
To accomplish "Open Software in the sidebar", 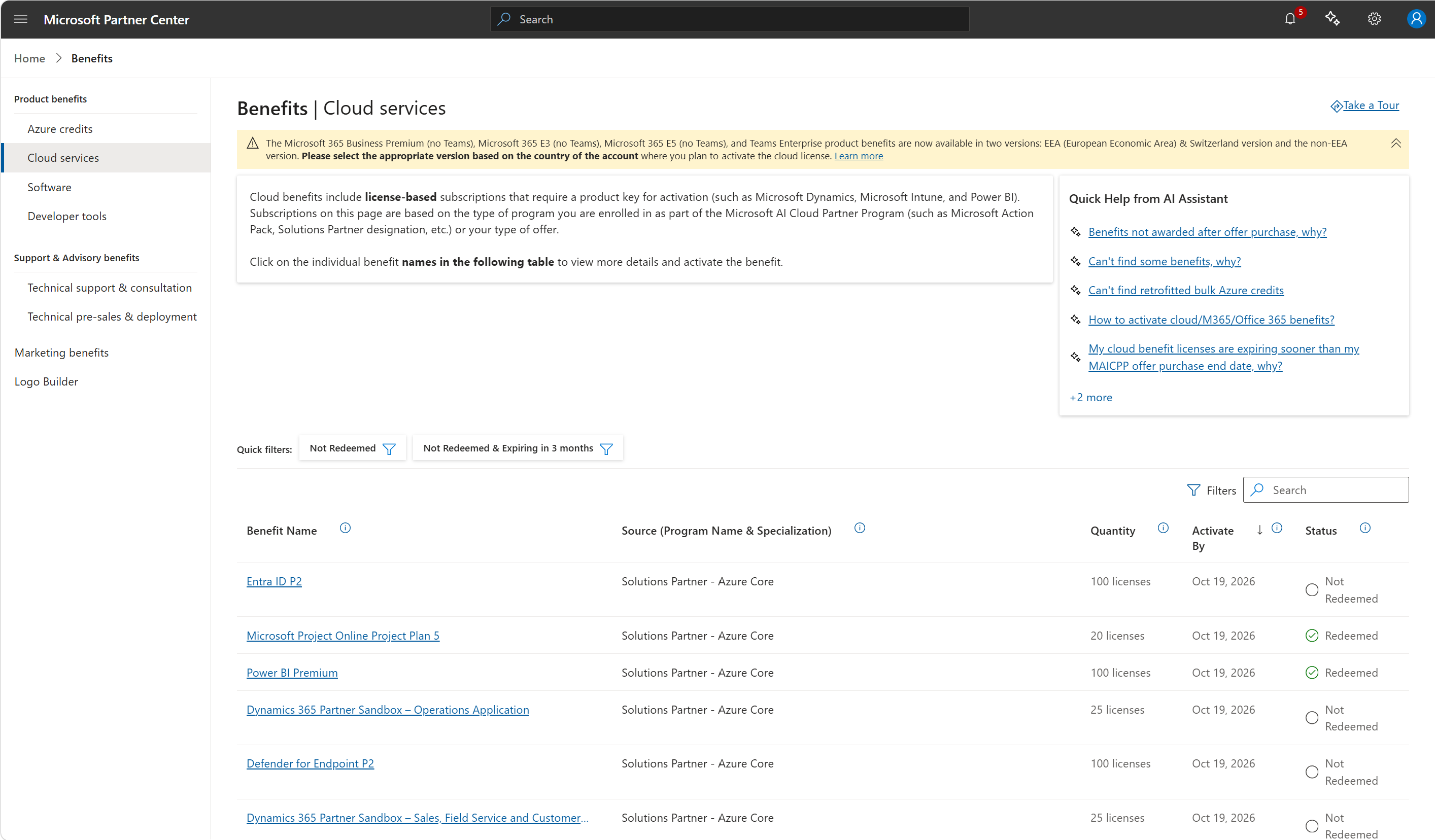I will (x=50, y=187).
